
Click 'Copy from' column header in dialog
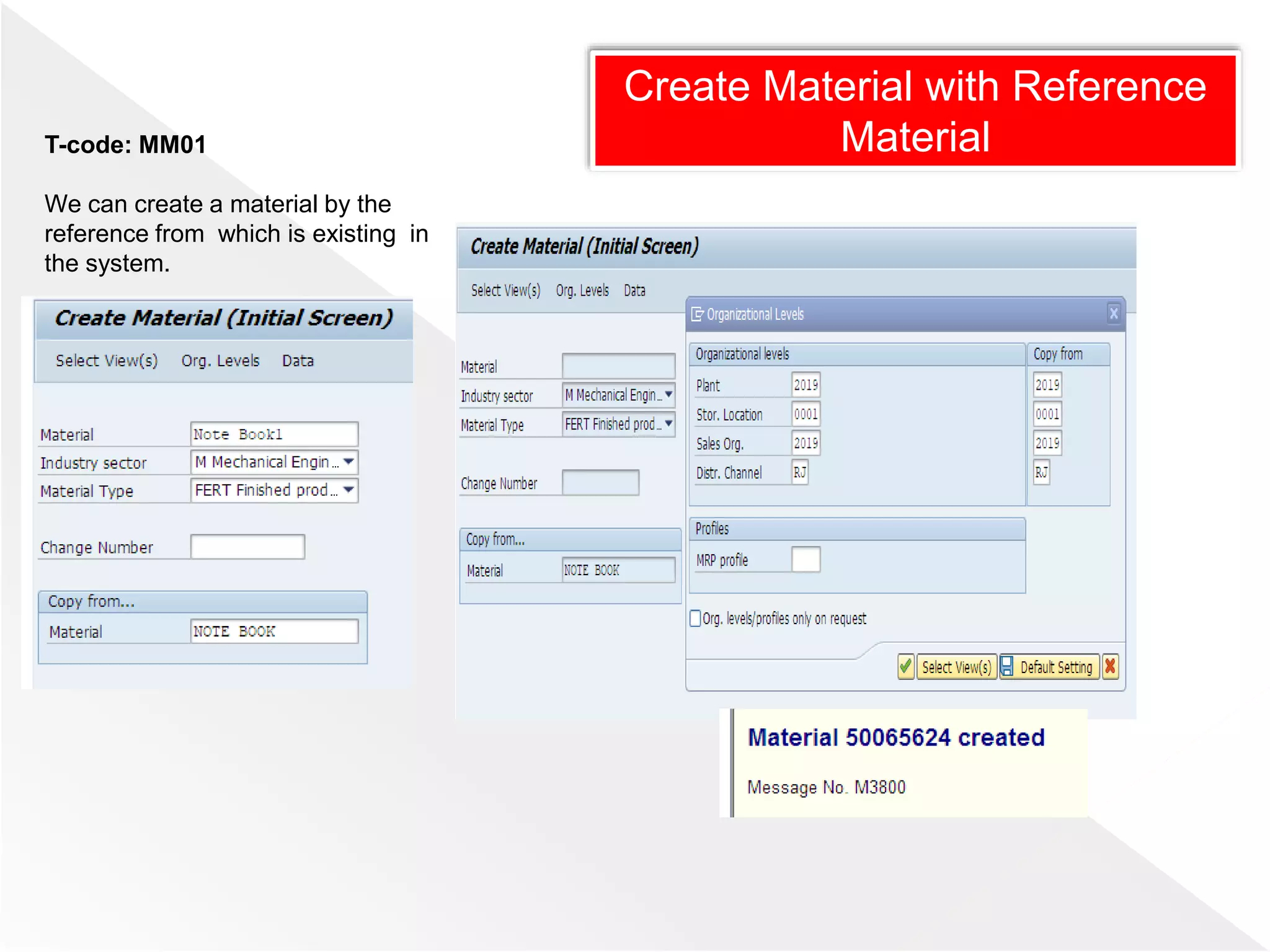1068,354
